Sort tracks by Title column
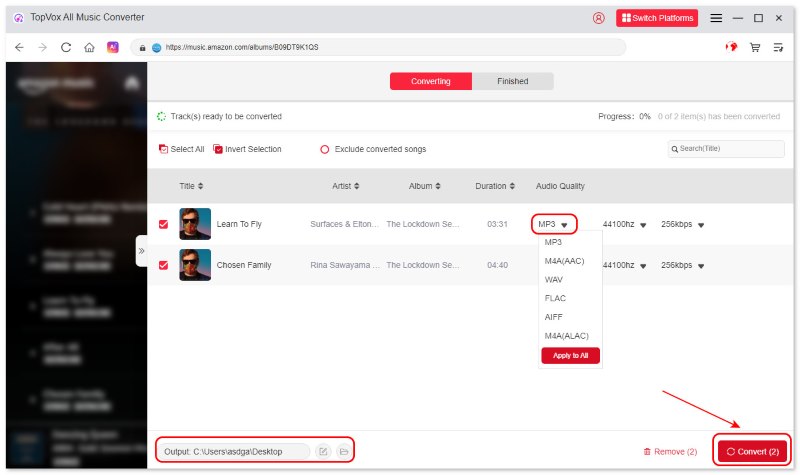 [191, 186]
